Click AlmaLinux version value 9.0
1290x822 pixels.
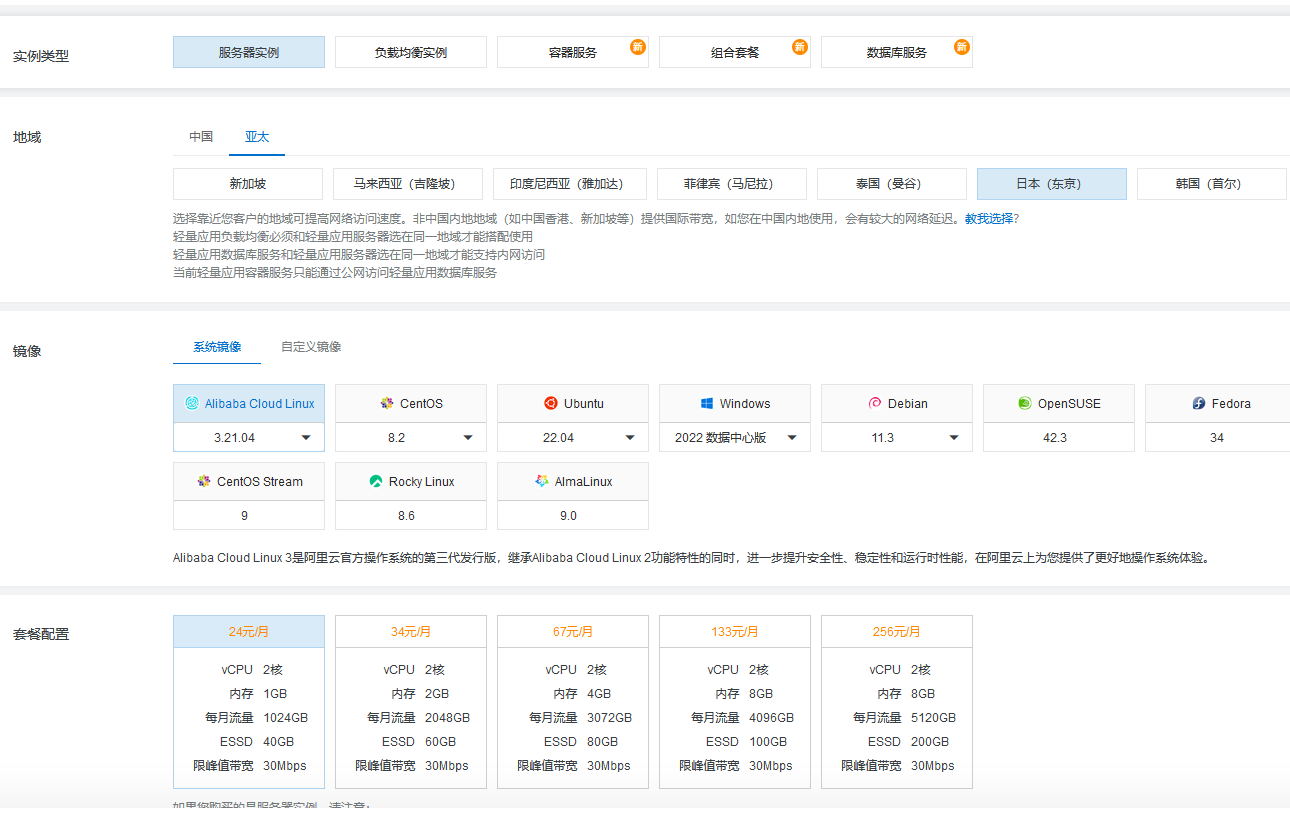tap(568, 516)
